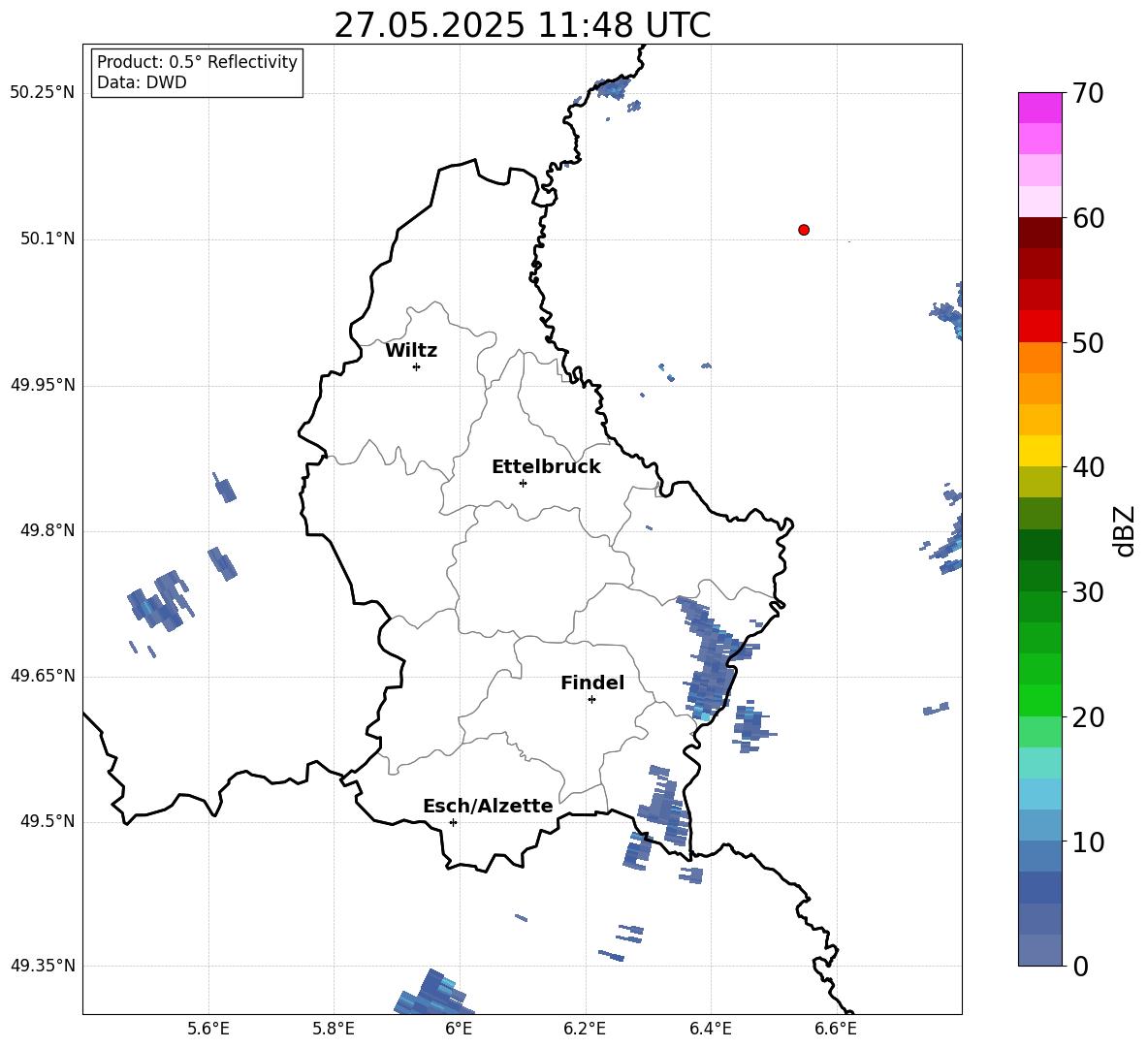Click the 30 colorbar tick label
Viewport: 1148px width, 1048px height.
coord(1089,592)
